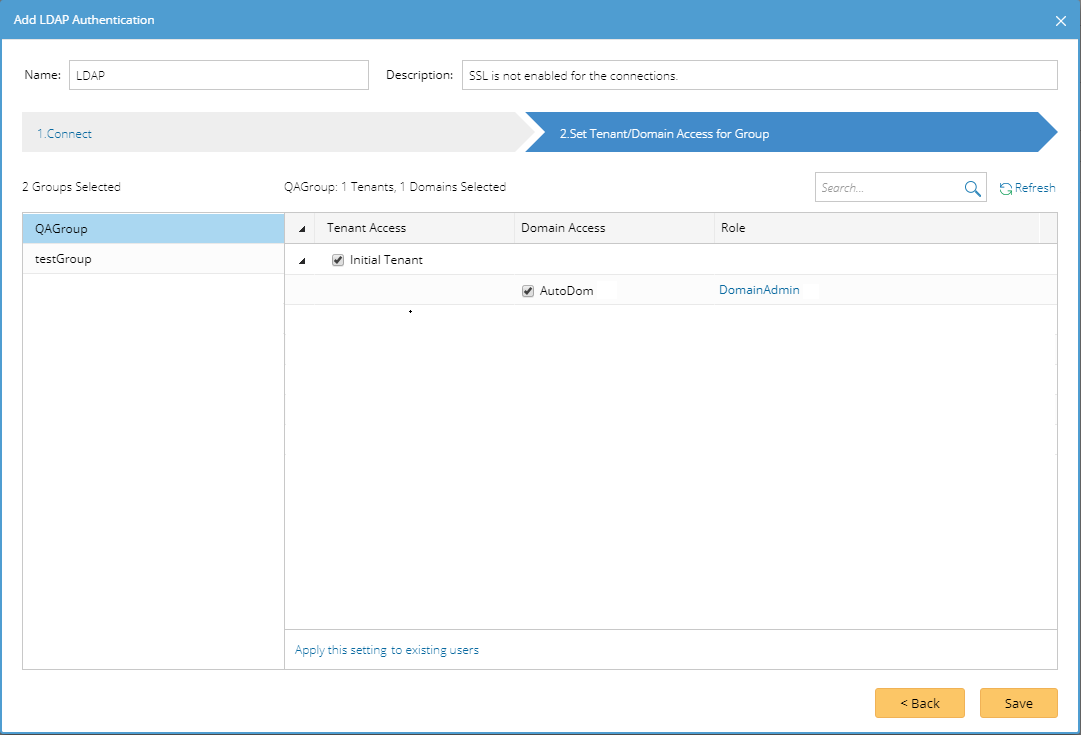Screen dimensions: 1083x735
Task: Click the Role column header
Action: click(x=733, y=228)
